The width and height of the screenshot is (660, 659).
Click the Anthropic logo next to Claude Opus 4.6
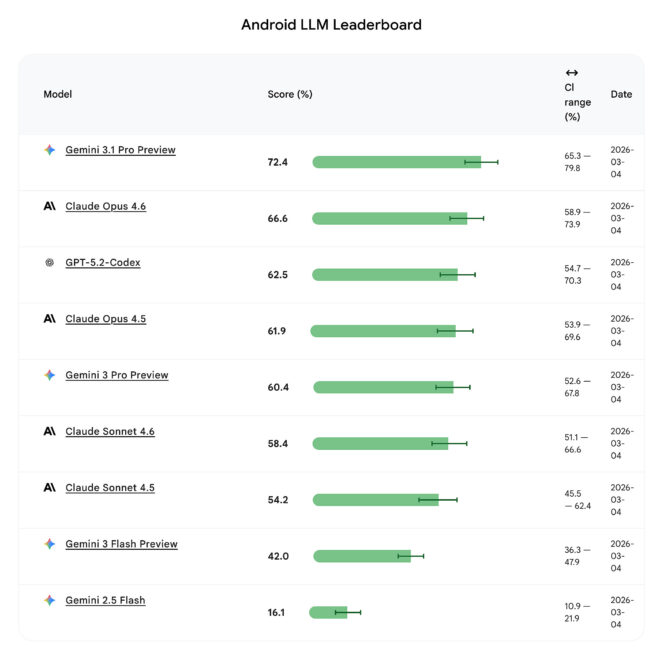point(49,206)
